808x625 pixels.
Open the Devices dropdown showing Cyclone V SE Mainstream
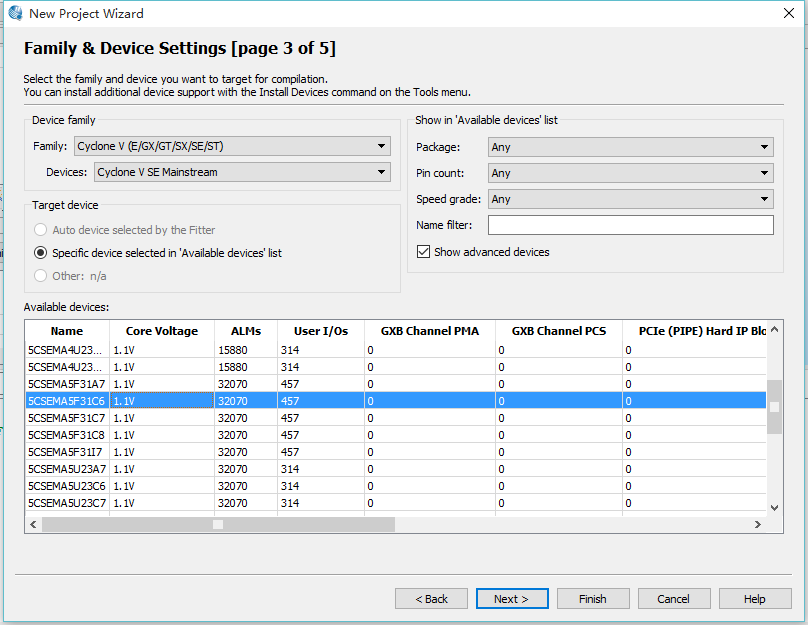tap(242, 172)
